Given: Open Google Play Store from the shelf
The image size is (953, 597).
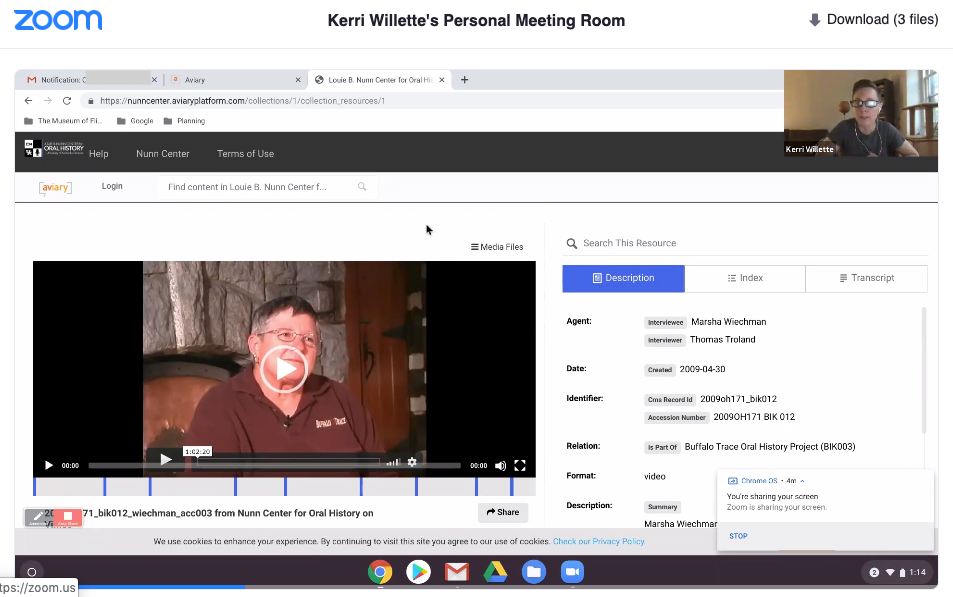Looking at the screenshot, I should click(x=418, y=572).
